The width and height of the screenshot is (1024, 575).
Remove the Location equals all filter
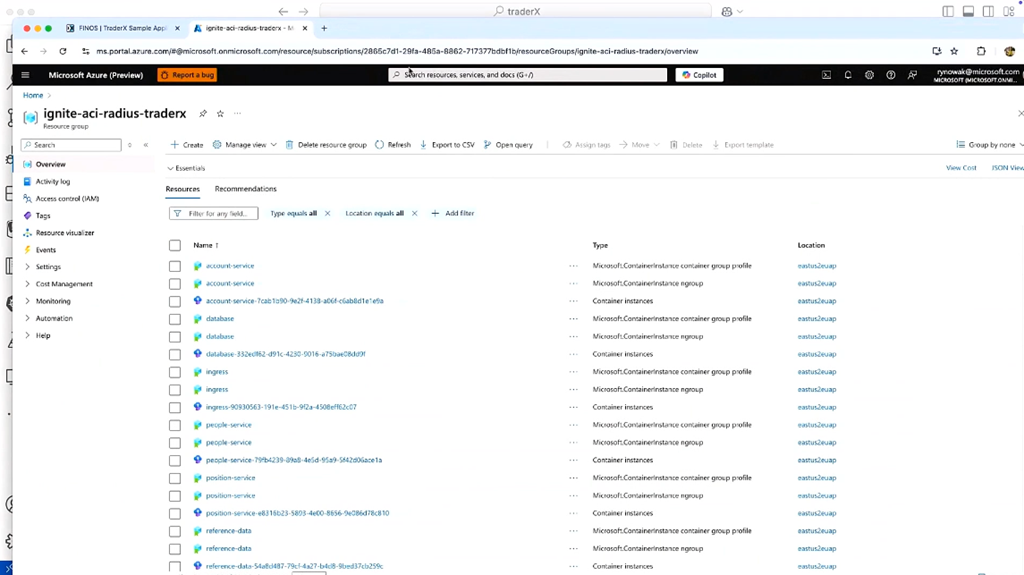tap(414, 214)
